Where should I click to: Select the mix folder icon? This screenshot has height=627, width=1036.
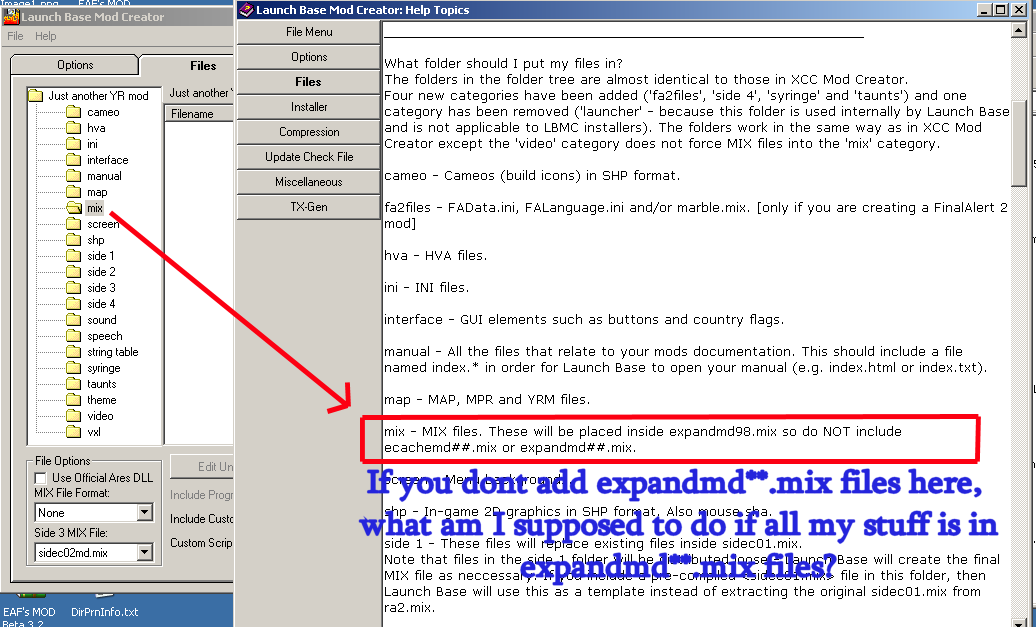click(73, 208)
